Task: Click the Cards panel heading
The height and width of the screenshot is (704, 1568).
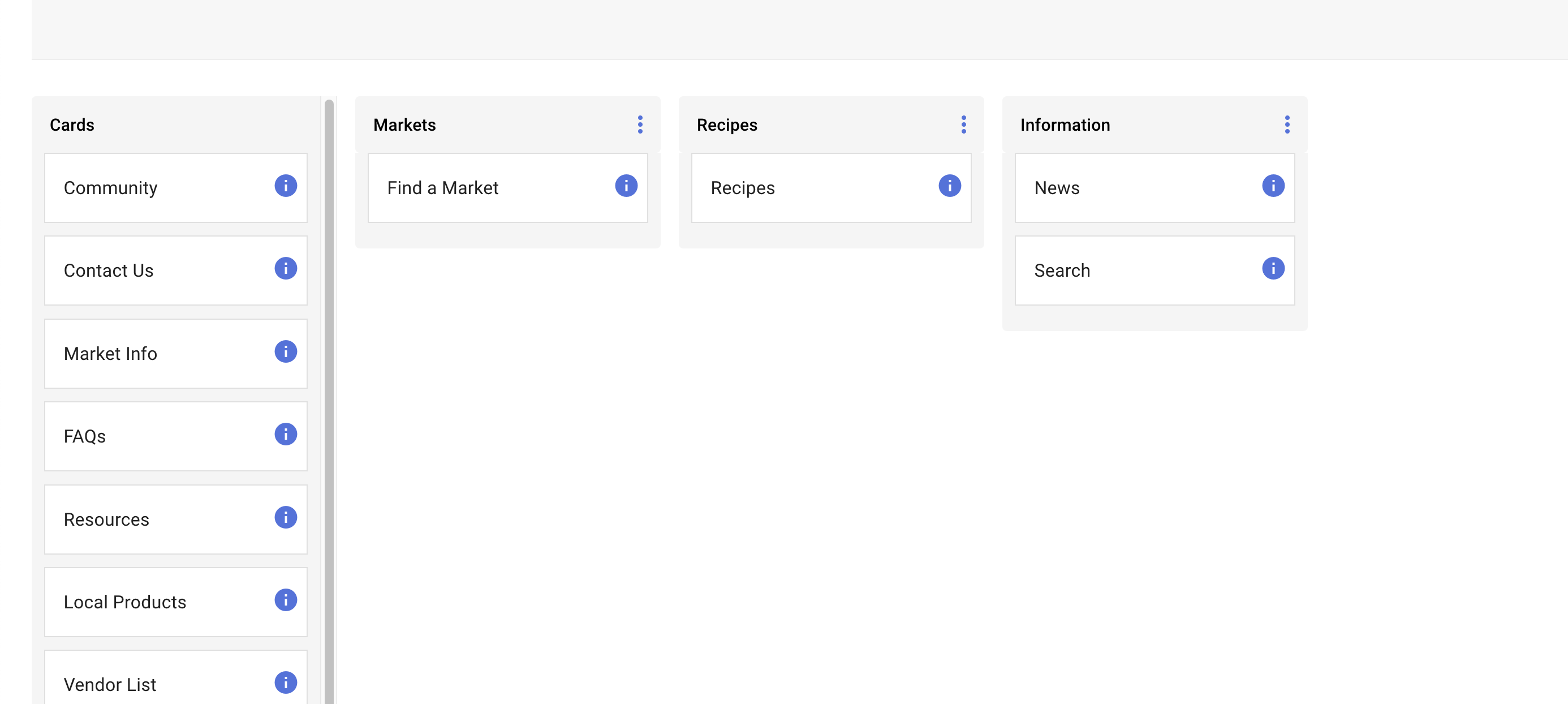Action: [x=72, y=125]
